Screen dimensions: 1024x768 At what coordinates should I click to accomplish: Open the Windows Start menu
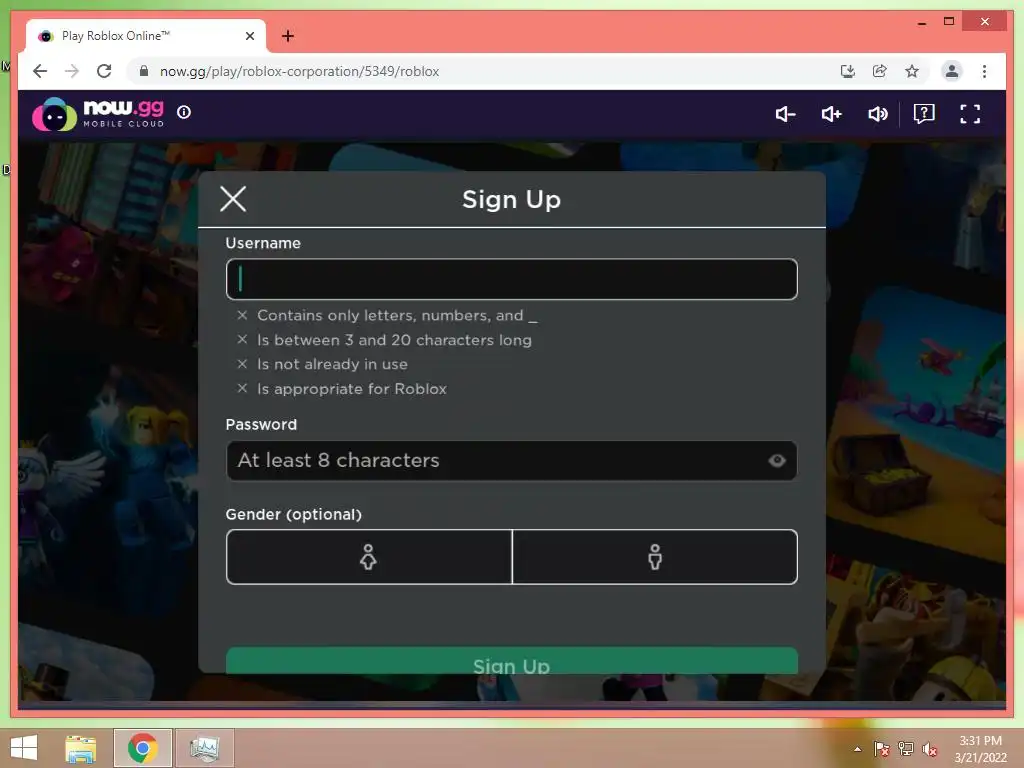[x=24, y=748]
